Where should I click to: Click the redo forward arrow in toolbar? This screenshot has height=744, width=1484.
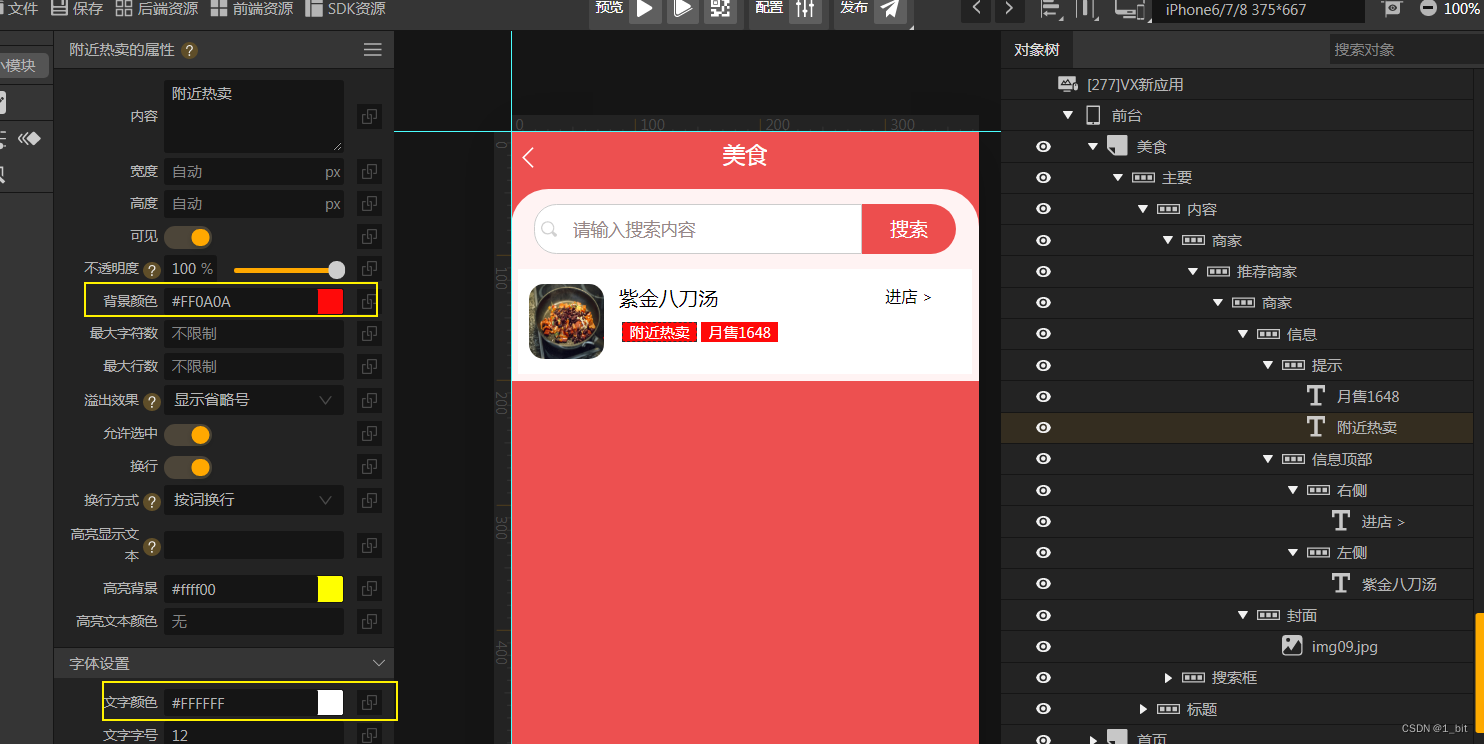(1009, 10)
